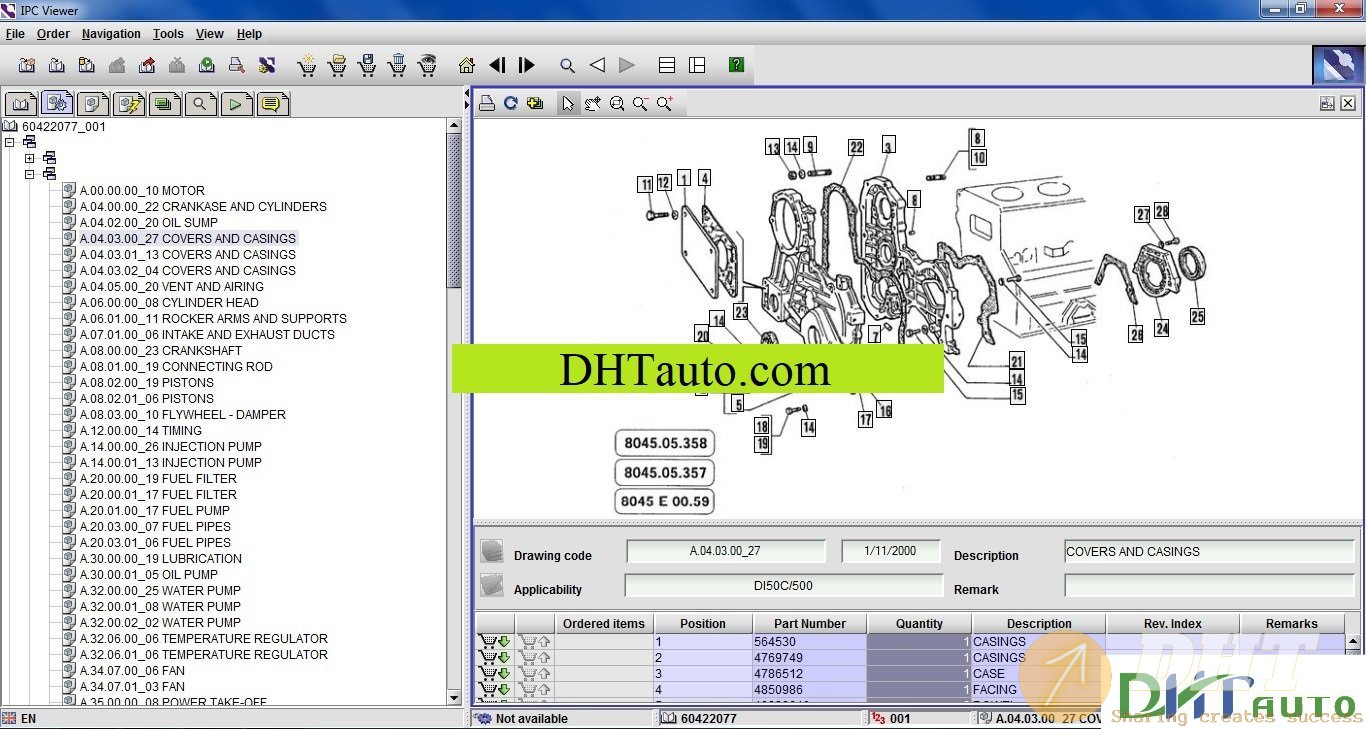Select the magnifier search tab
1366x729 pixels.
(x=201, y=103)
